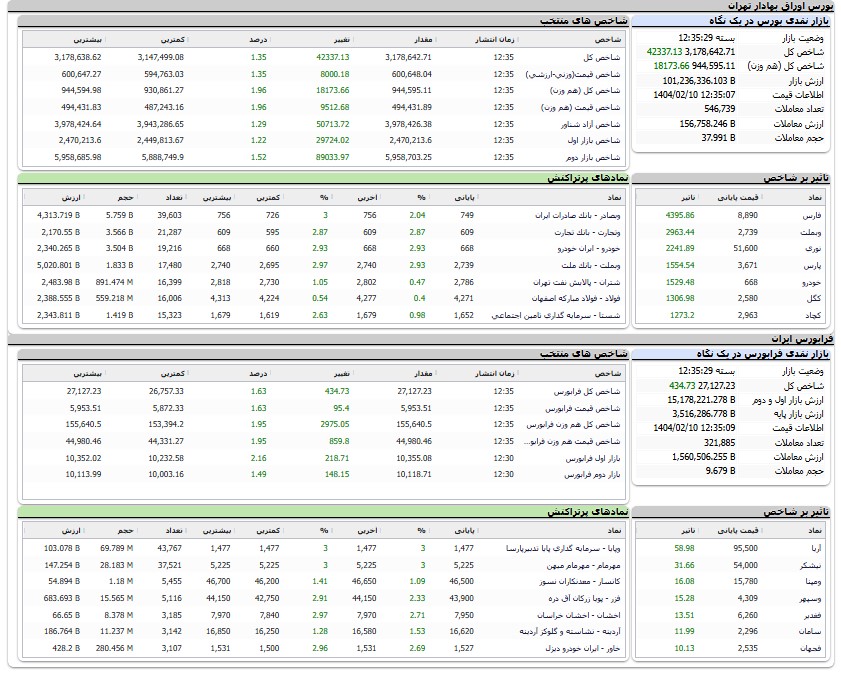Click the 'بازار دوم فرابورس' index name
The image size is (841, 675).
592,474
